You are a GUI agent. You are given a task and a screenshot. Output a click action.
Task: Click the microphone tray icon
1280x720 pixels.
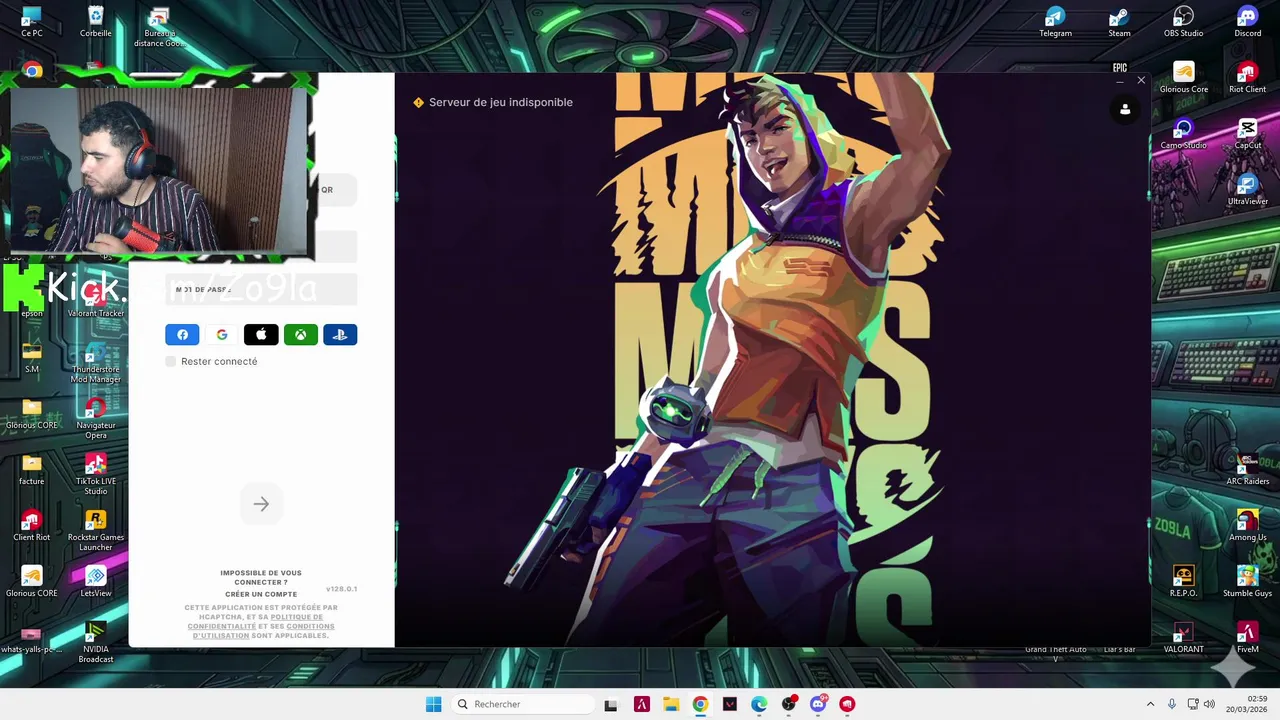pos(1171,704)
